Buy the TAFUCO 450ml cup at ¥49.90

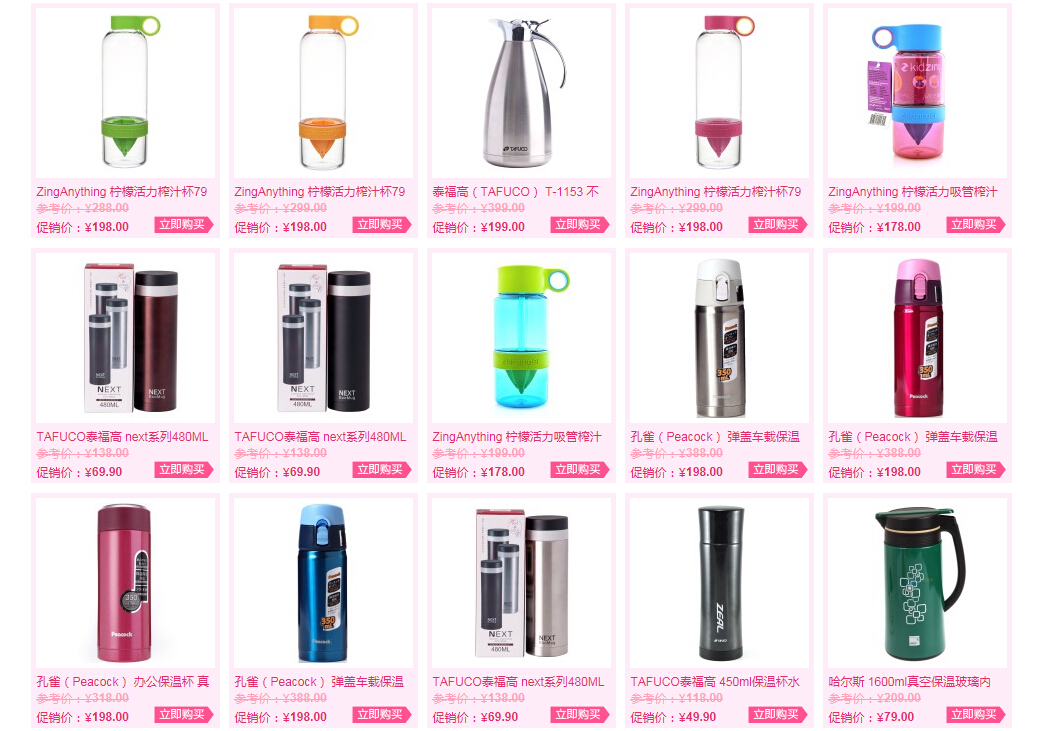[778, 716]
